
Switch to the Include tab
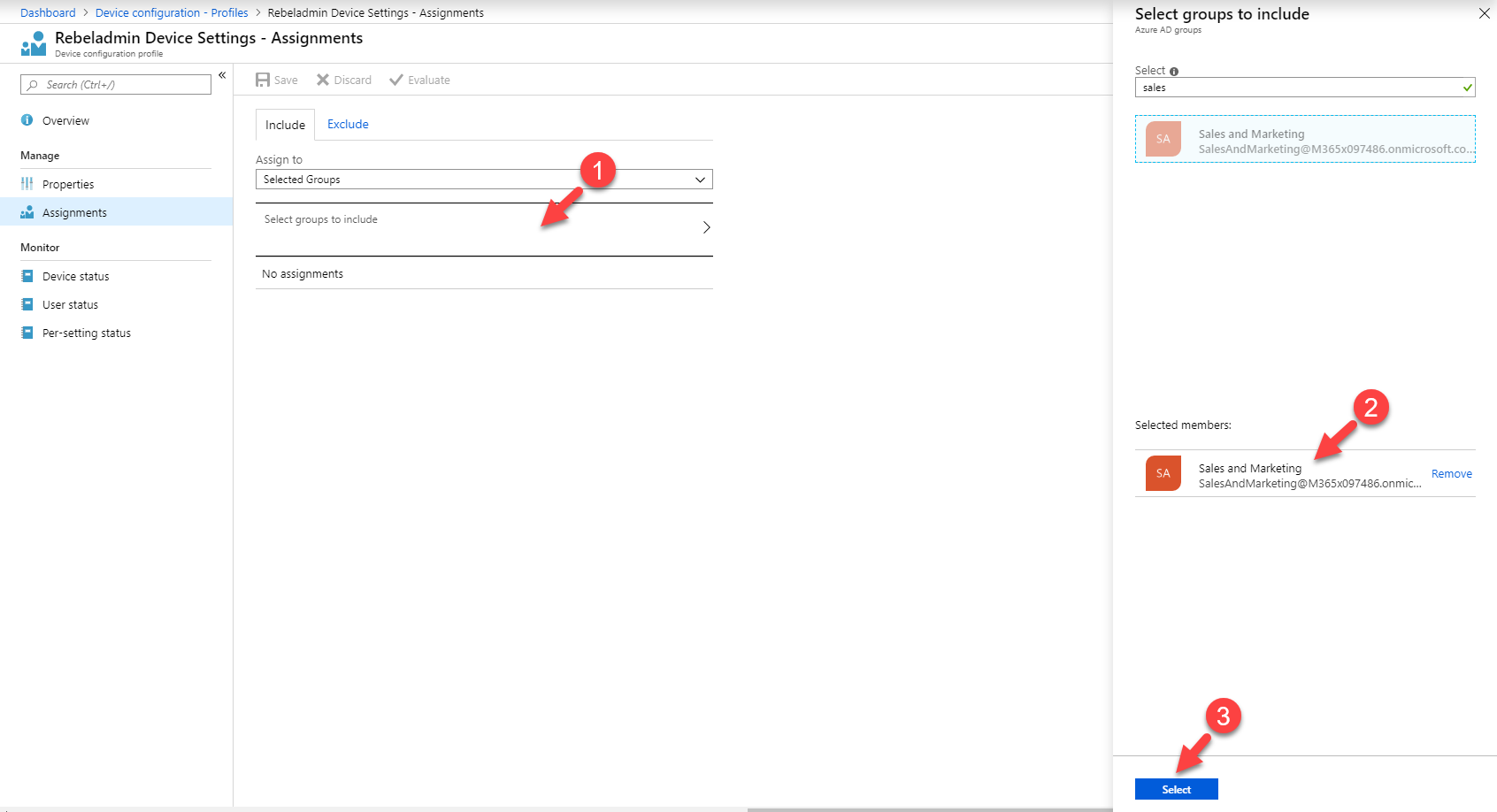tap(284, 125)
